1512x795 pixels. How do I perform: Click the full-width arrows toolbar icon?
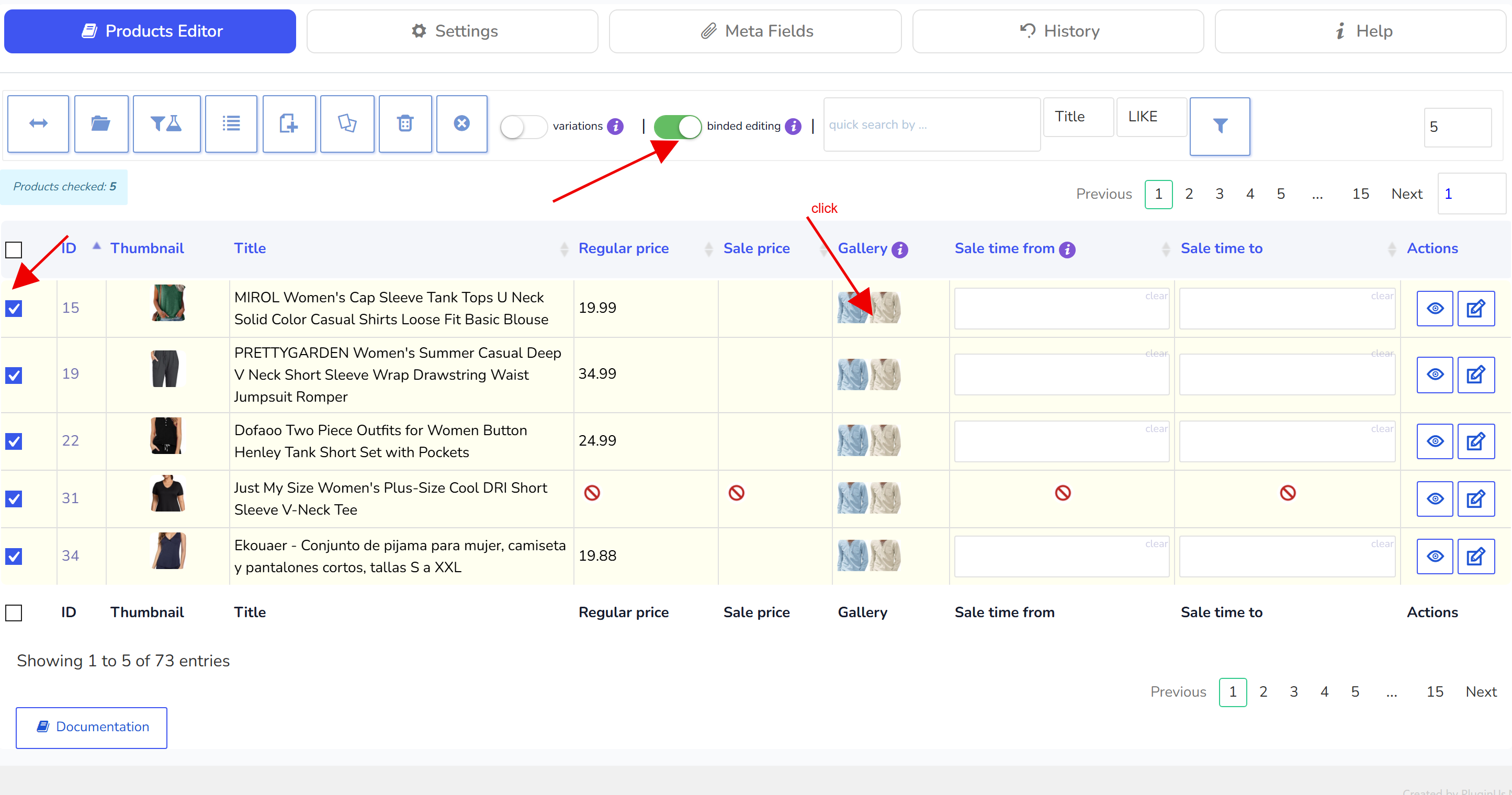click(38, 124)
